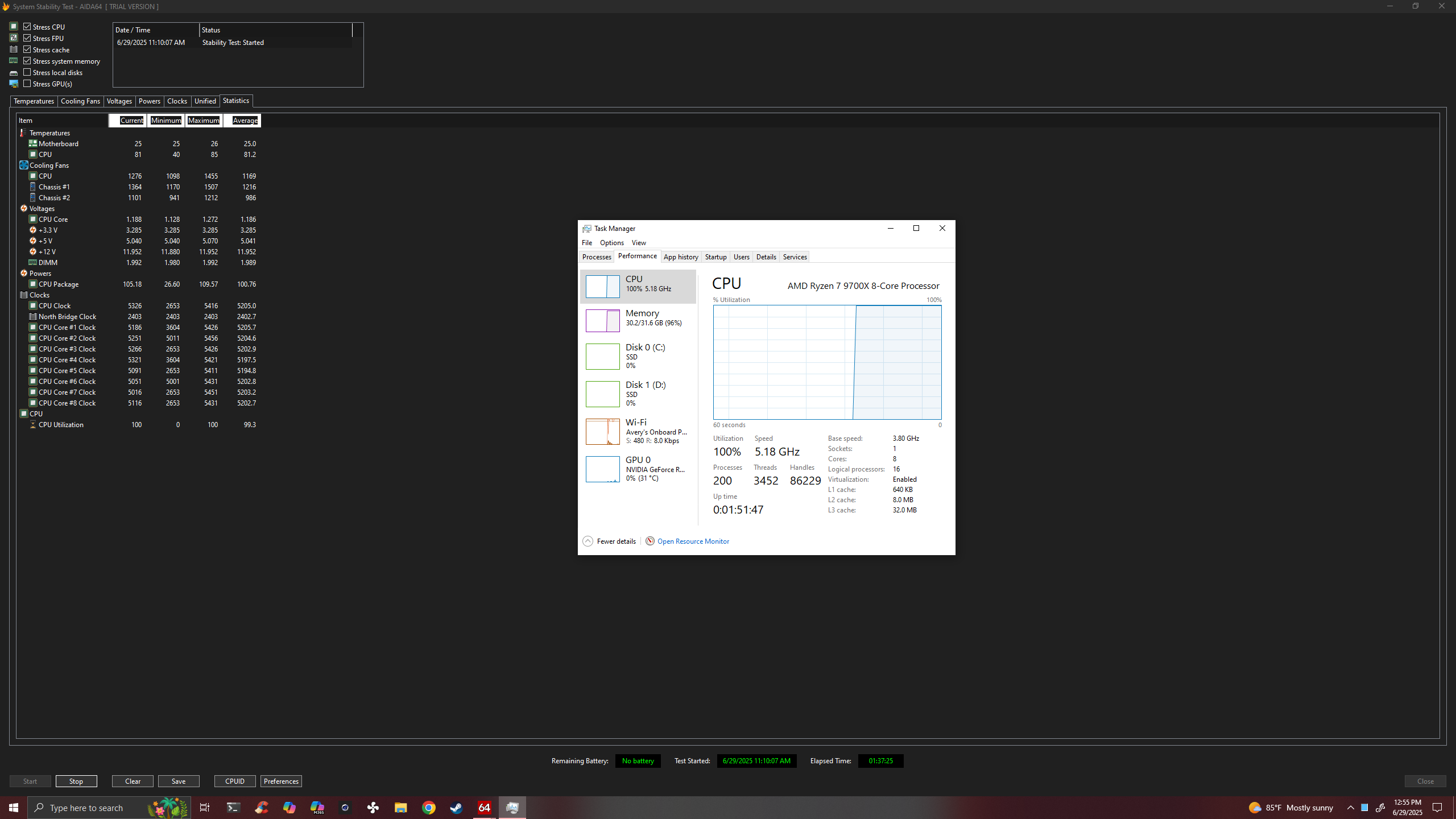1456x819 pixels.
Task: Click the DIMM memory voltage icon
Action: (33, 262)
